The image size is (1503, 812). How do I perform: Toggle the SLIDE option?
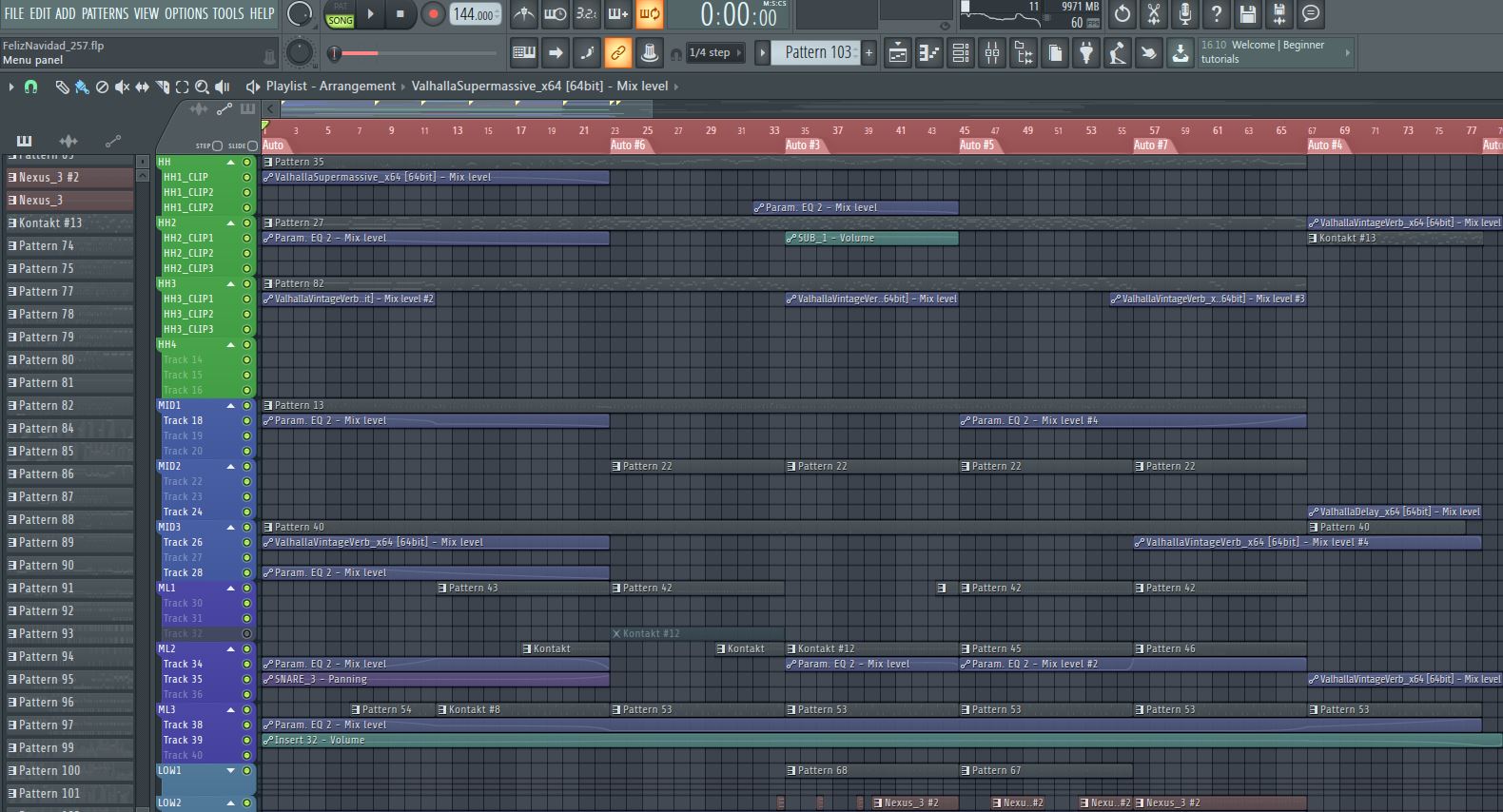tap(252, 145)
